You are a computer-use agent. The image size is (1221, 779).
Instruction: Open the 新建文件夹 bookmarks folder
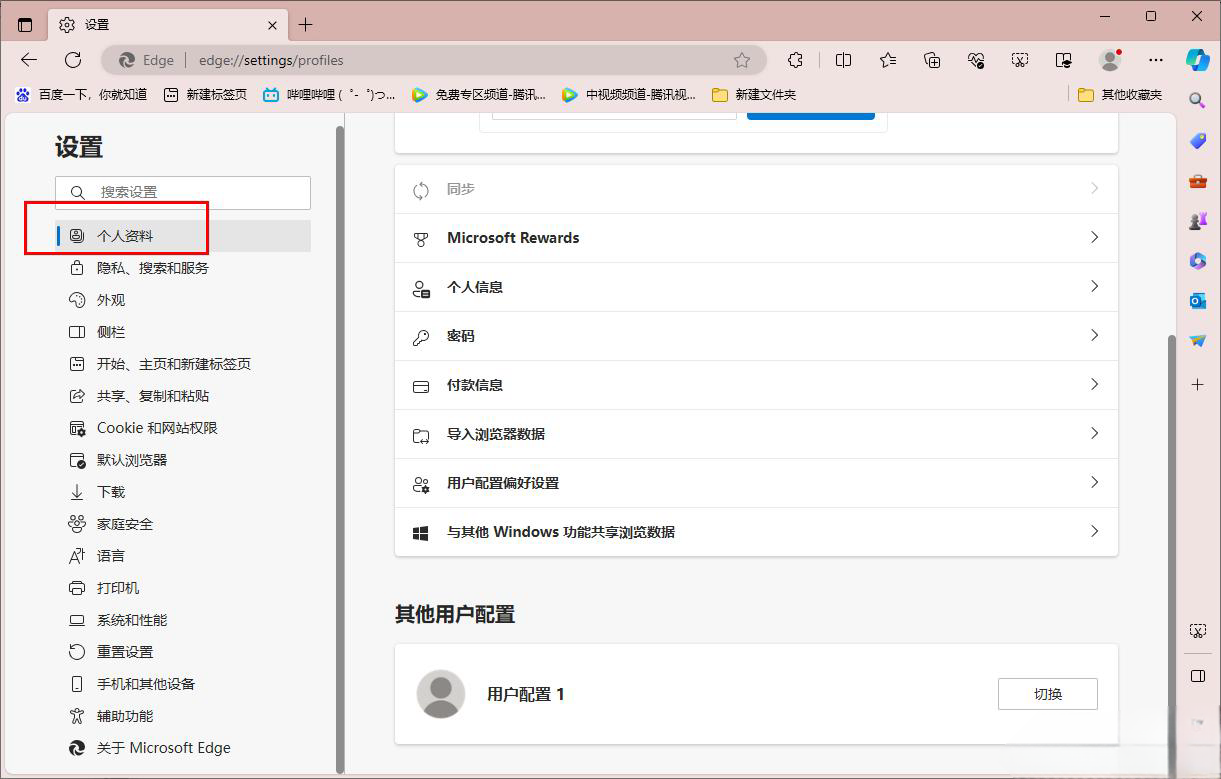(x=754, y=94)
